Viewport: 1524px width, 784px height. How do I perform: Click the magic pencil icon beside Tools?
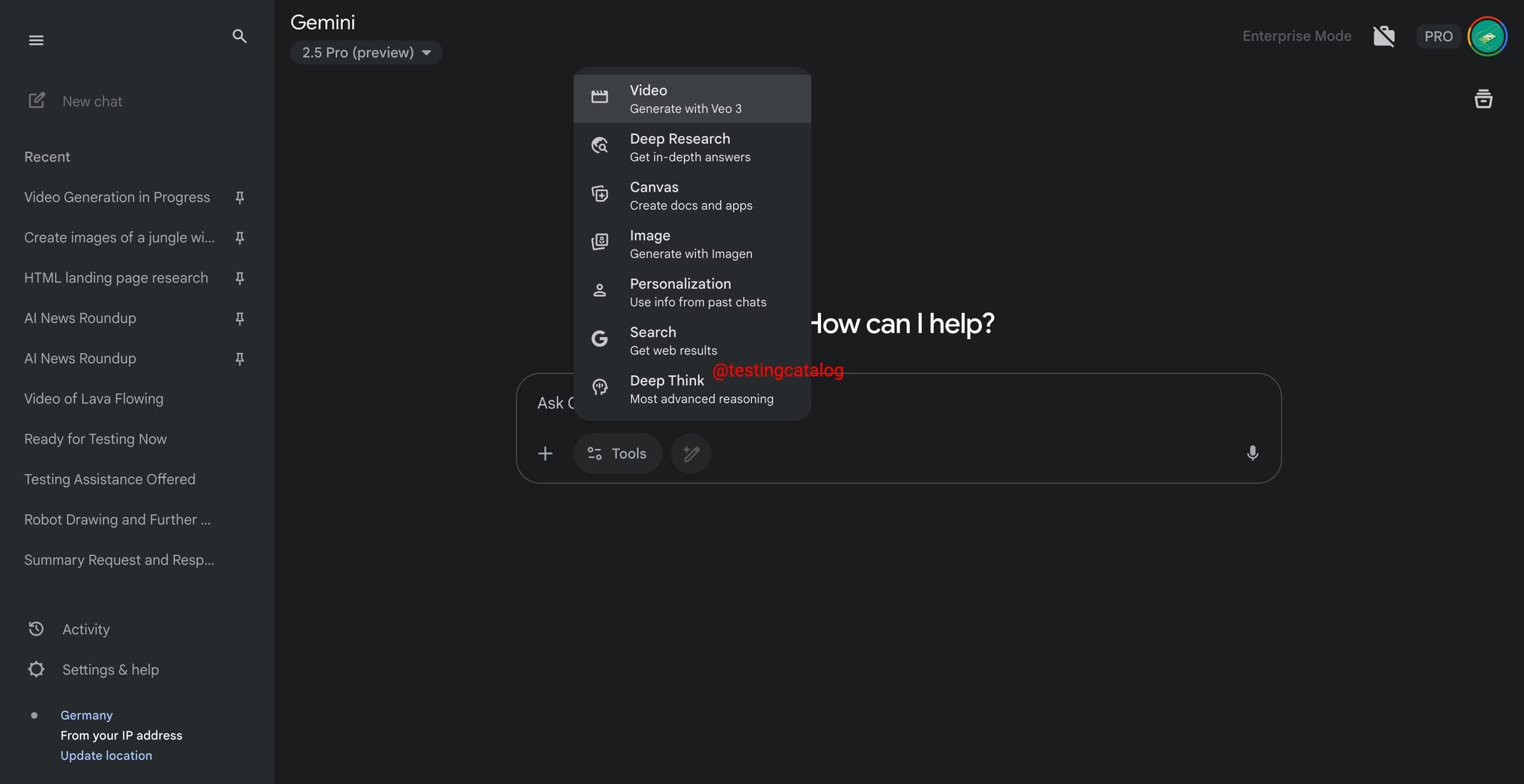point(691,453)
